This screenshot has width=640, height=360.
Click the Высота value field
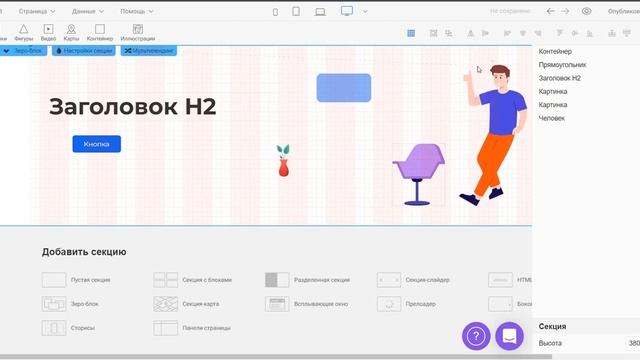pyautogui.click(x=633, y=343)
